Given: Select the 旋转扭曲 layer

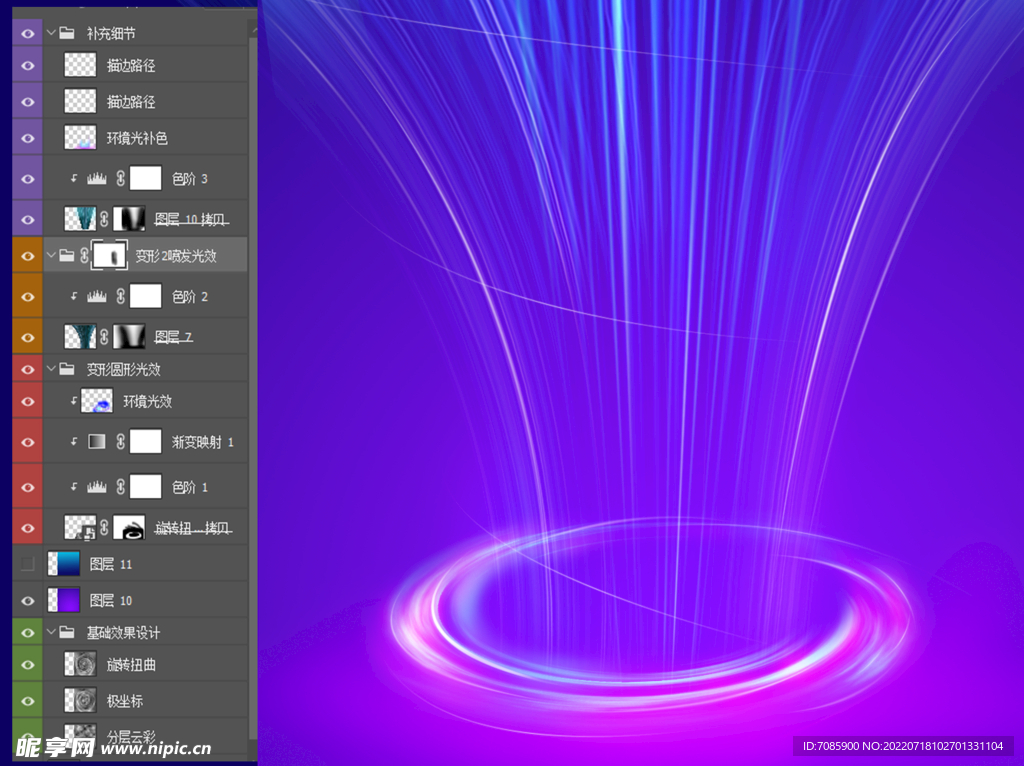Looking at the screenshot, I should [x=131, y=665].
